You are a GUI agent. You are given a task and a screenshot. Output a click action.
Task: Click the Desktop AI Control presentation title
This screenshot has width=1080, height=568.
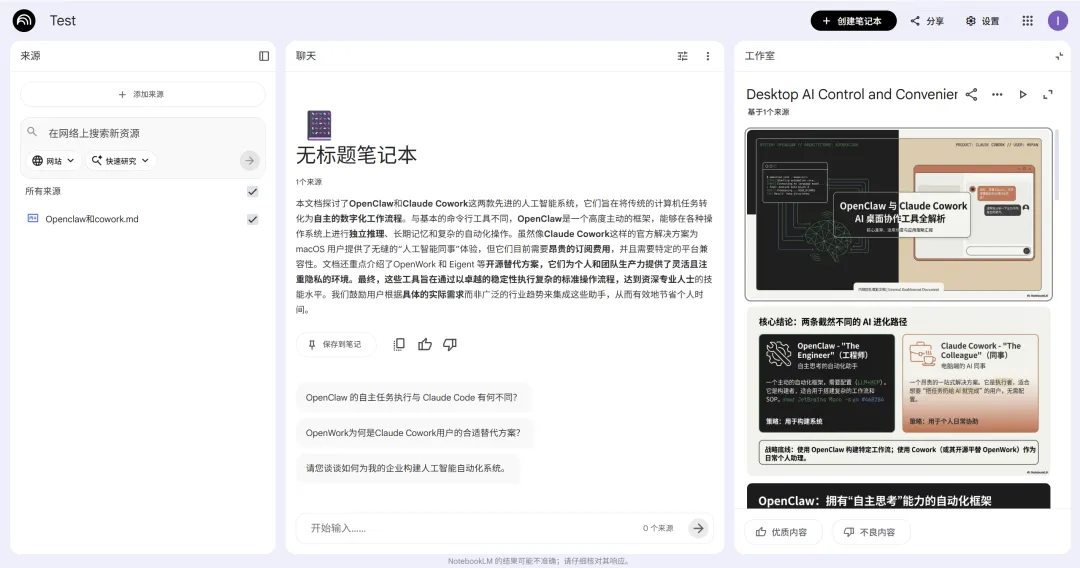(851, 94)
